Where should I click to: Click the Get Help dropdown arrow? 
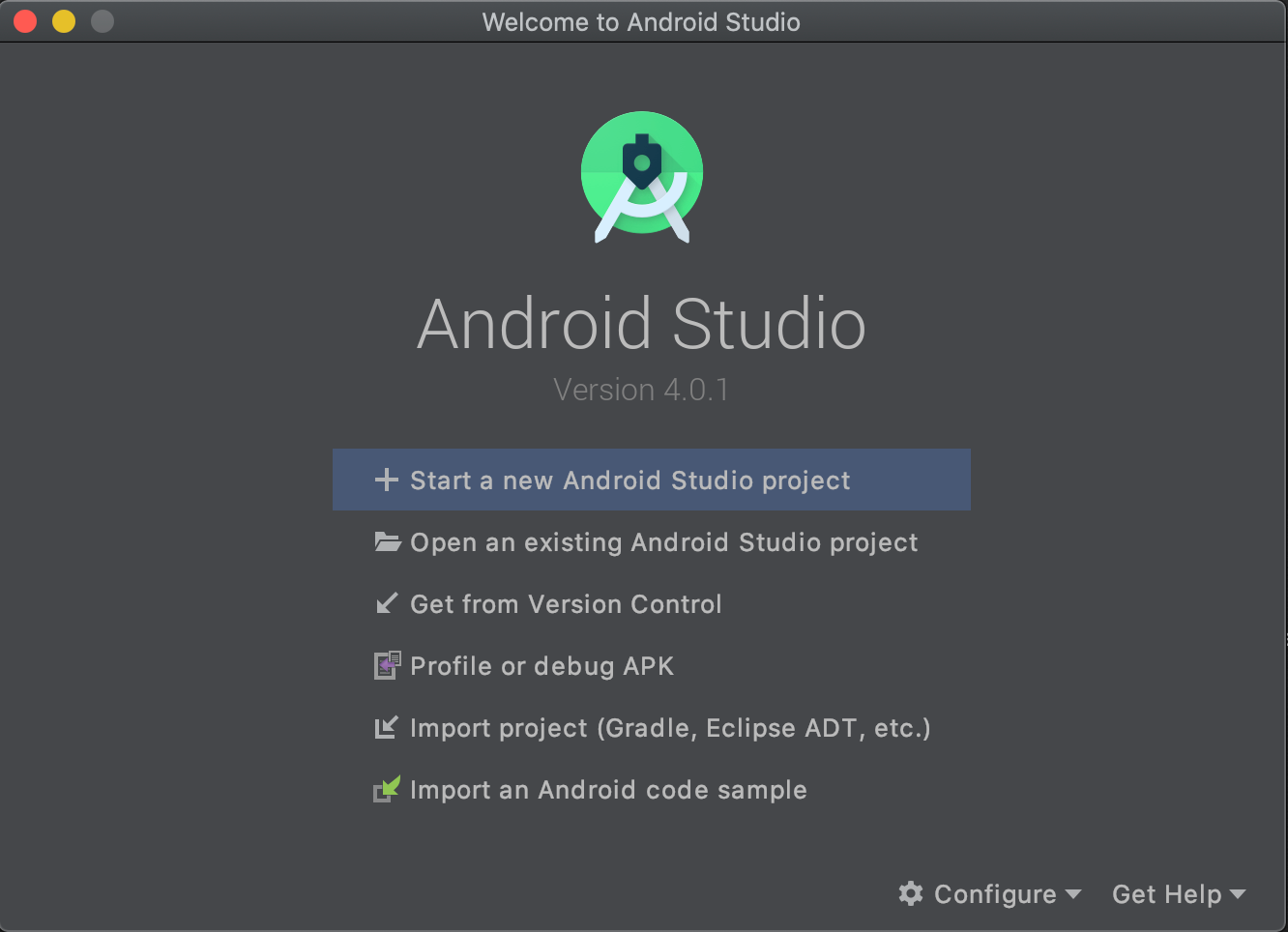1238,894
